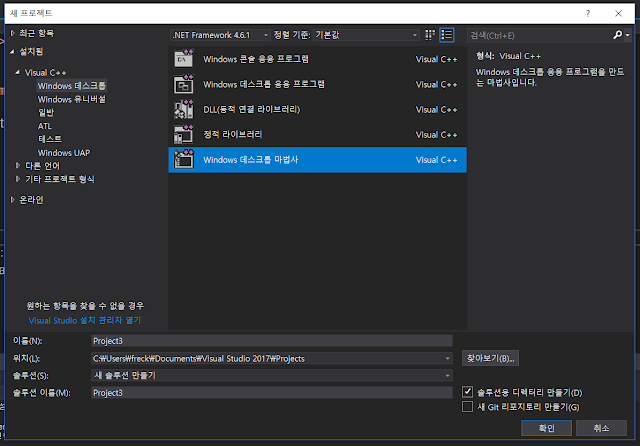Click the DLL dynamic link library icon
The height and width of the screenshot is (446, 640).
pos(184,109)
